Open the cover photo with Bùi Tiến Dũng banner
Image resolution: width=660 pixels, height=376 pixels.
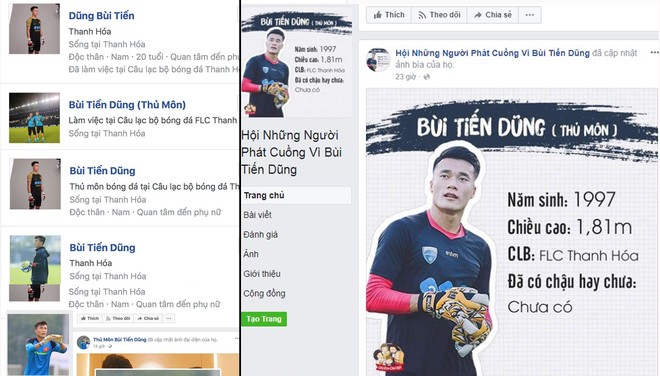511,232
